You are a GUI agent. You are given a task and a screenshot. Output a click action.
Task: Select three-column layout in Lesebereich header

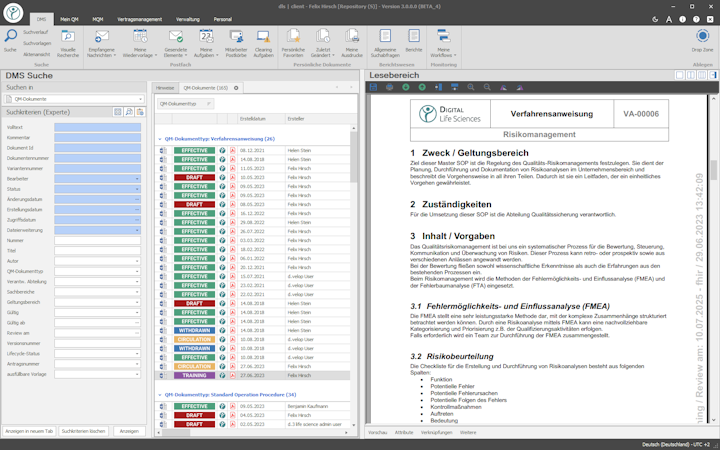(x=702, y=75)
